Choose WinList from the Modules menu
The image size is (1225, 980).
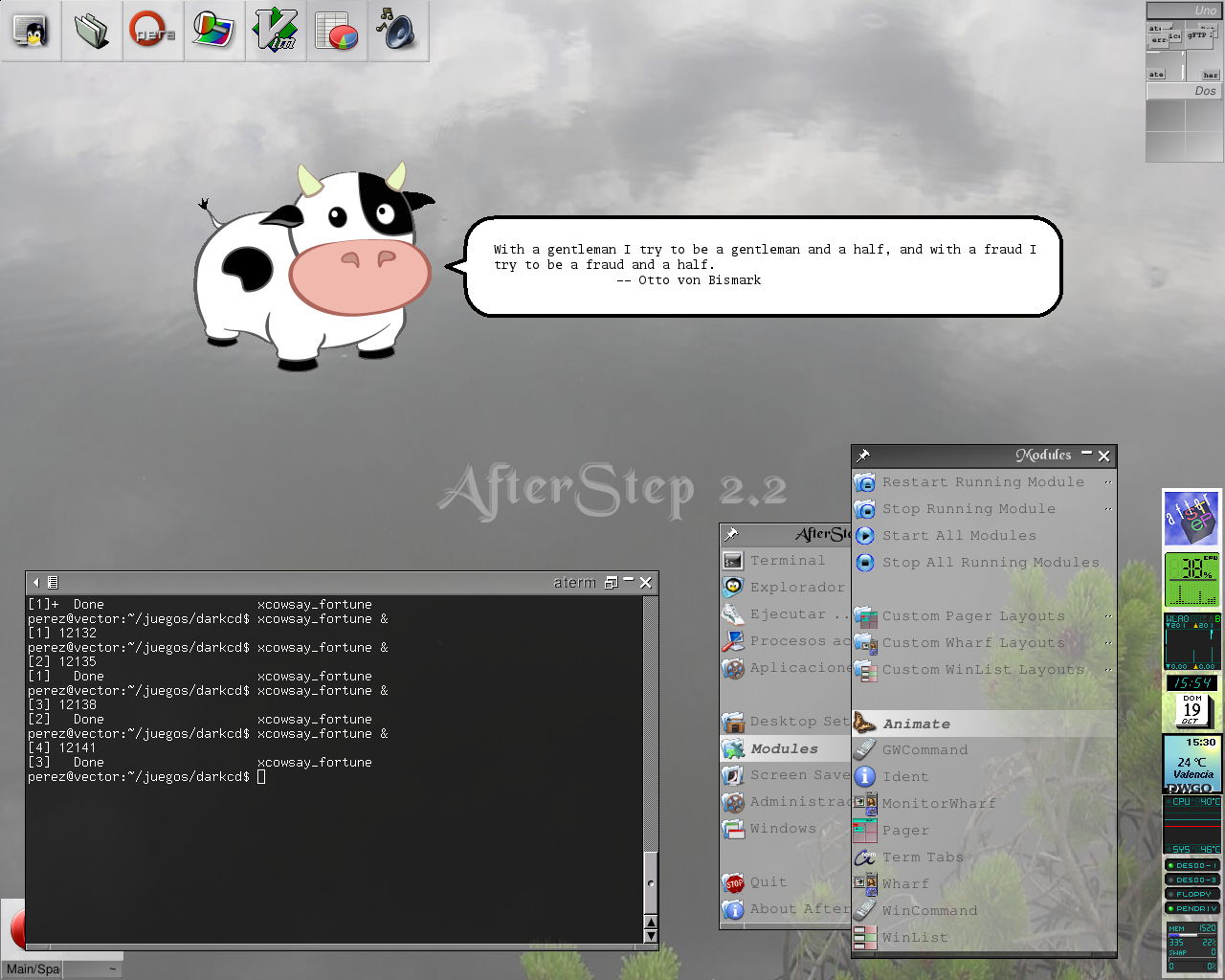[984, 938]
